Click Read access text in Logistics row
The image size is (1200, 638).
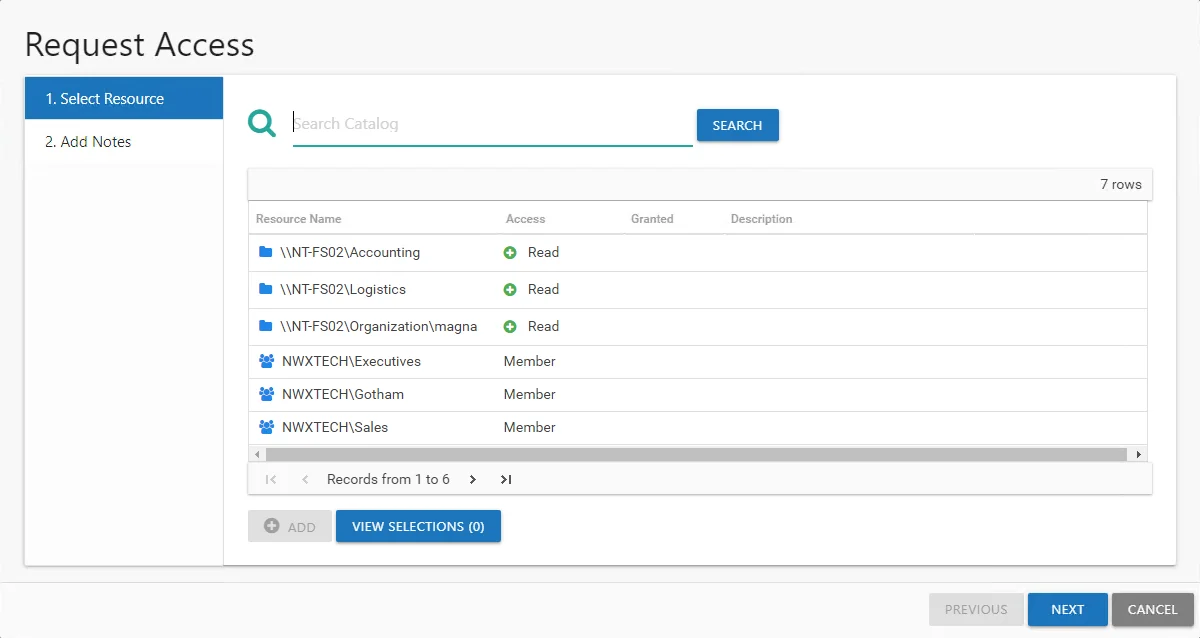pyautogui.click(x=543, y=289)
